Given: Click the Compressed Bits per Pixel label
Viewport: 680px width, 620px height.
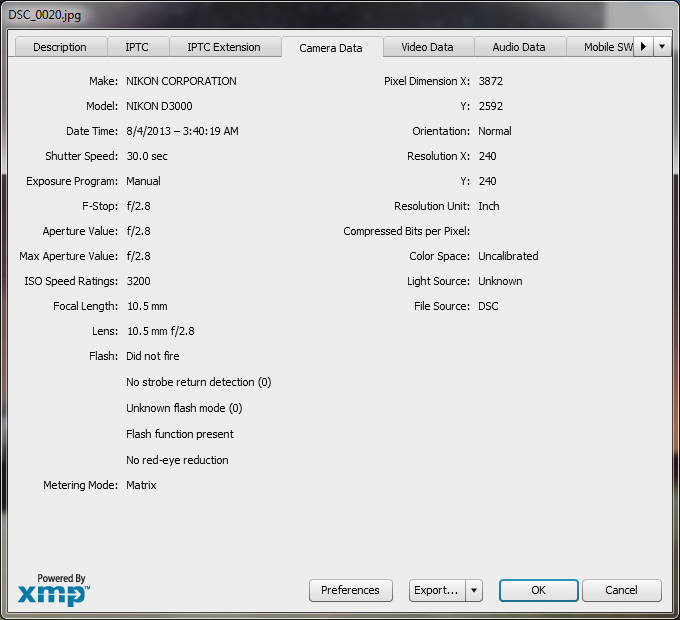Looking at the screenshot, I should (407, 231).
